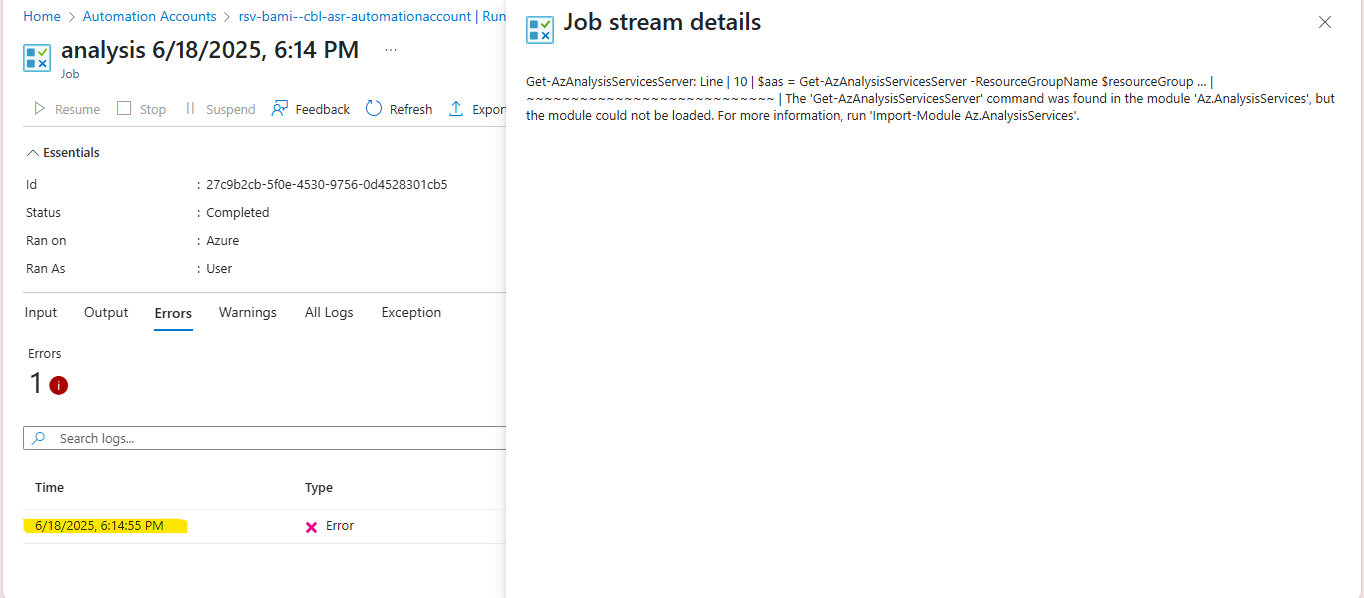This screenshot has width=1364, height=598.
Task: Click the Time column header
Action: pos(49,488)
